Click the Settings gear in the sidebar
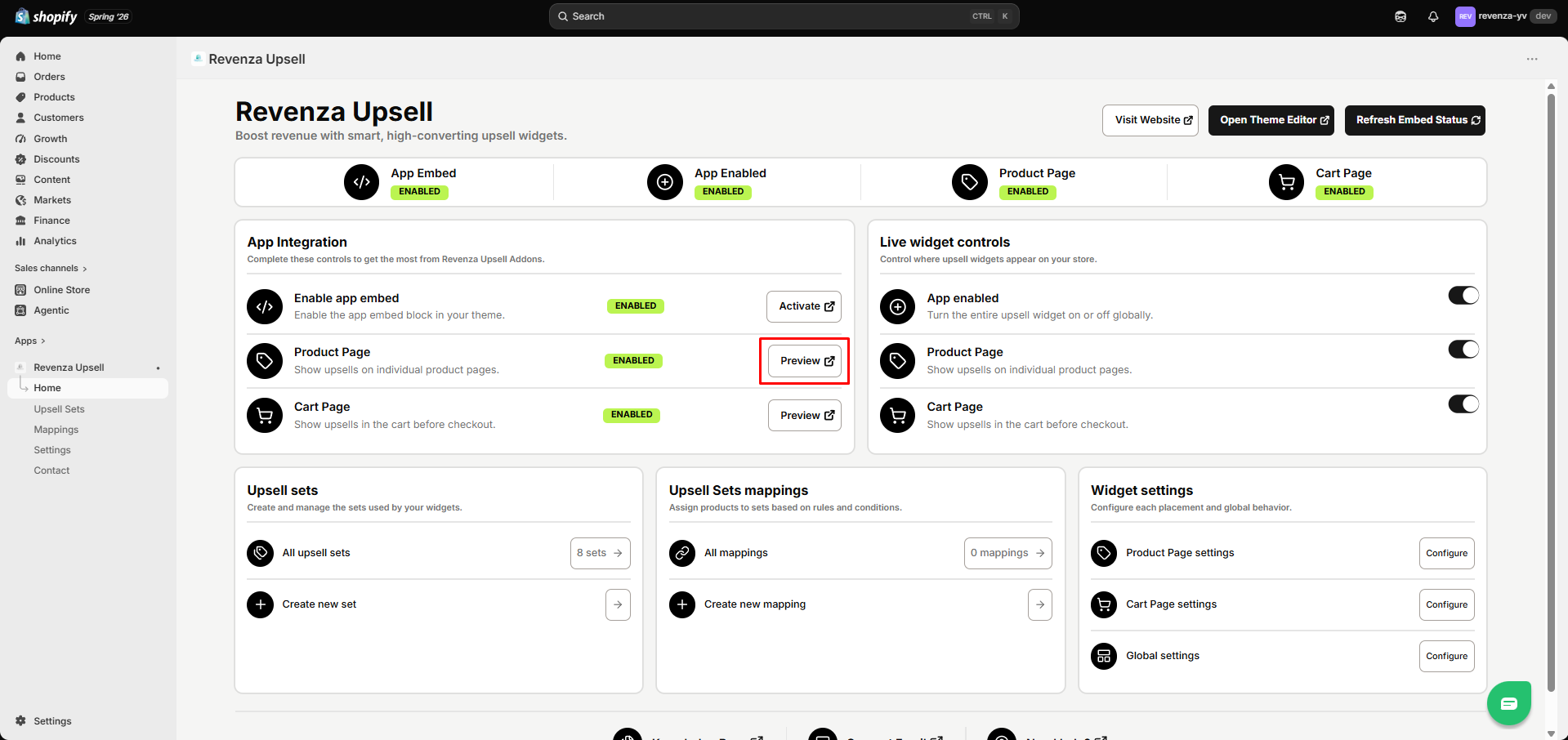 21,721
